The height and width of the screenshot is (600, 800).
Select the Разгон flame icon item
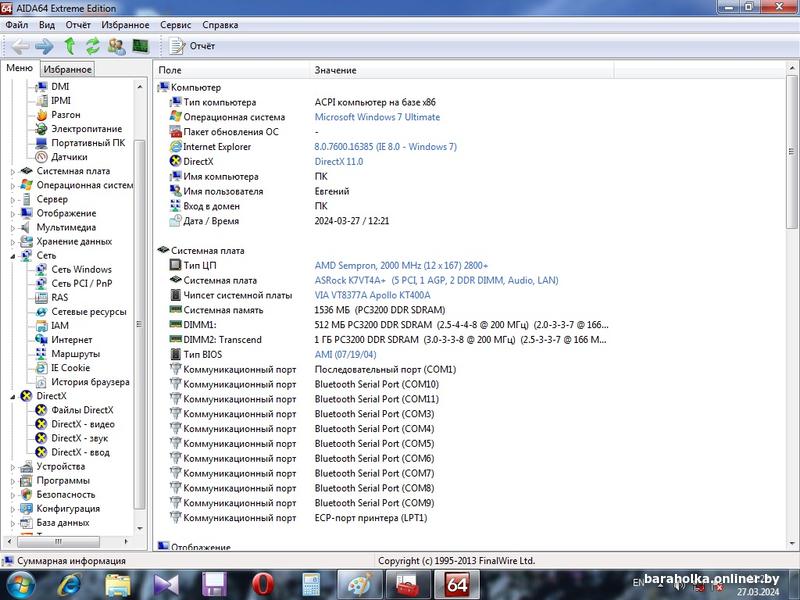coord(41,115)
